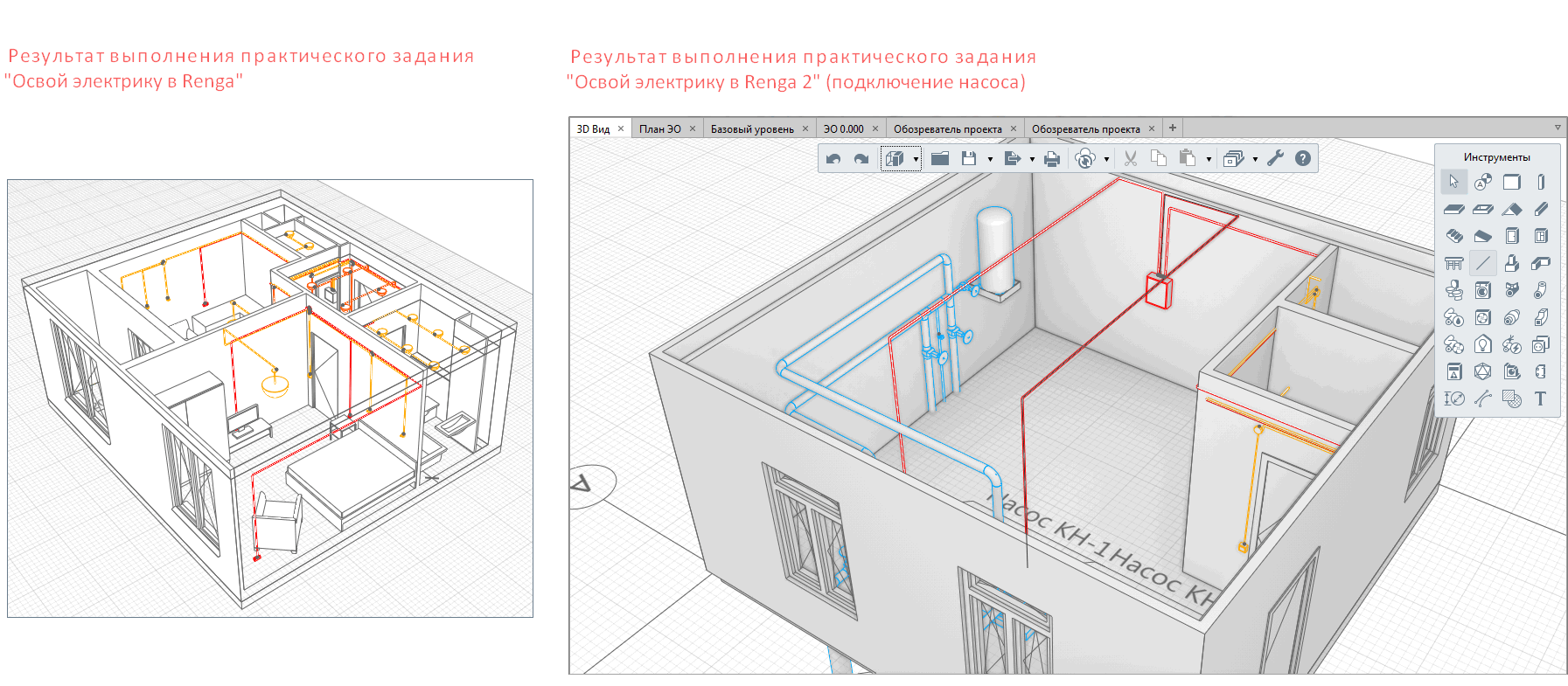This screenshot has height=686, width=1568.
Task: Redo the last action
Action: click(x=861, y=158)
